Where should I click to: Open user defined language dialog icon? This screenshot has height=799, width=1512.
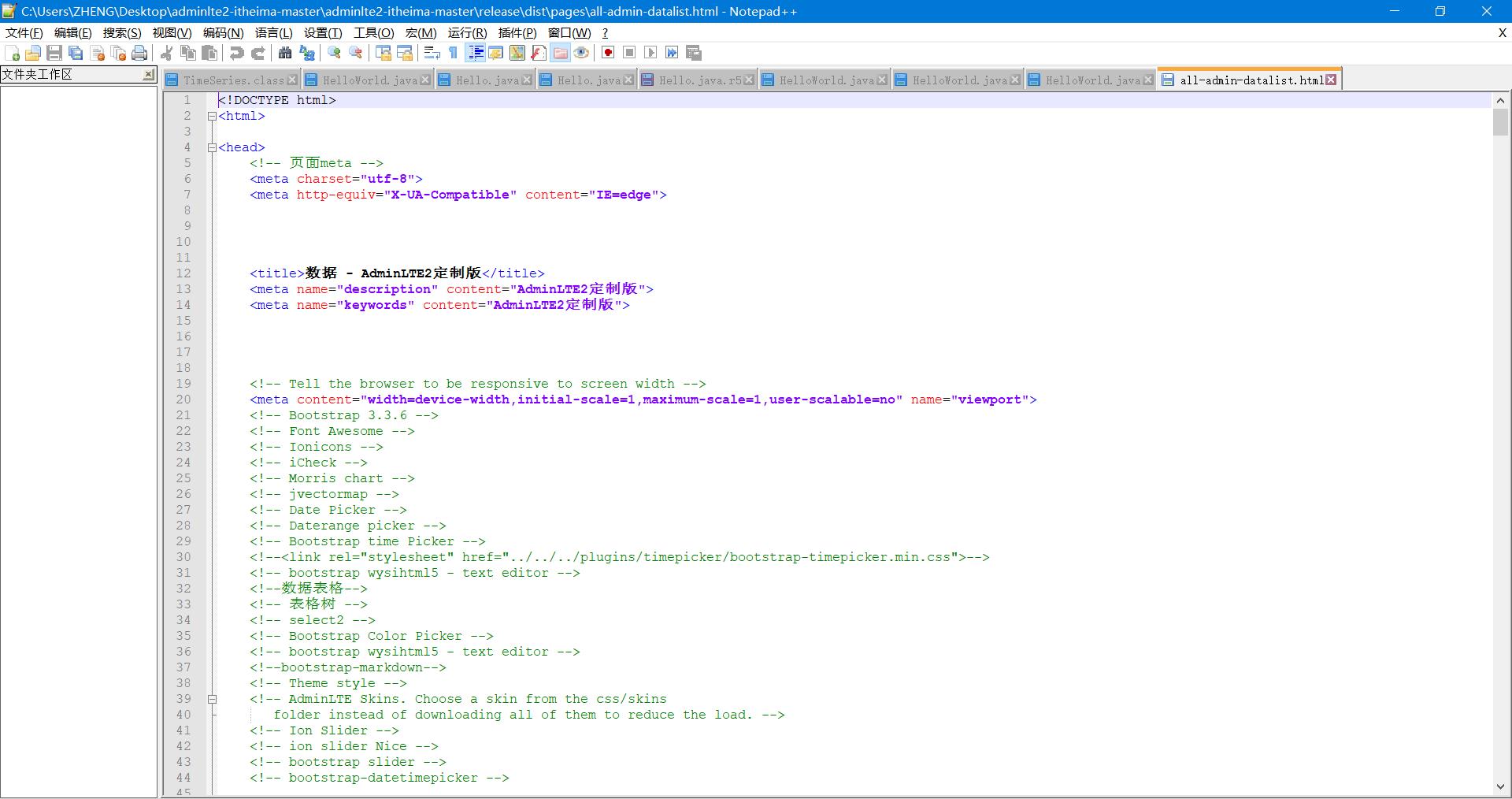[496, 53]
